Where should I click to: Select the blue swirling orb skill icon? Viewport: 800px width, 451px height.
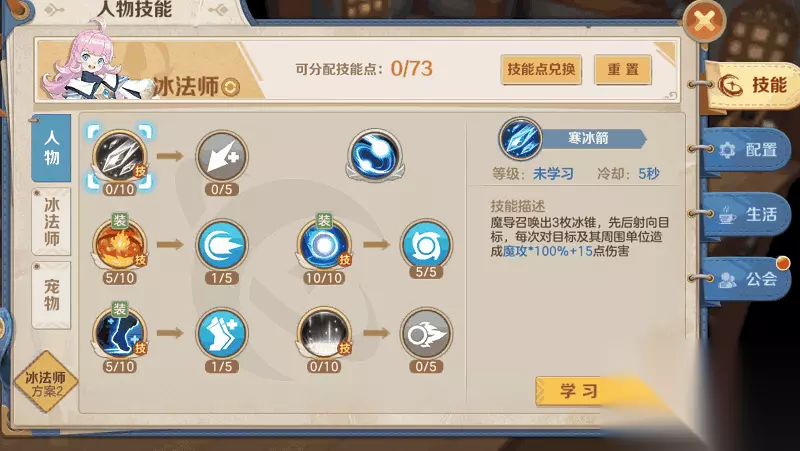375,155
